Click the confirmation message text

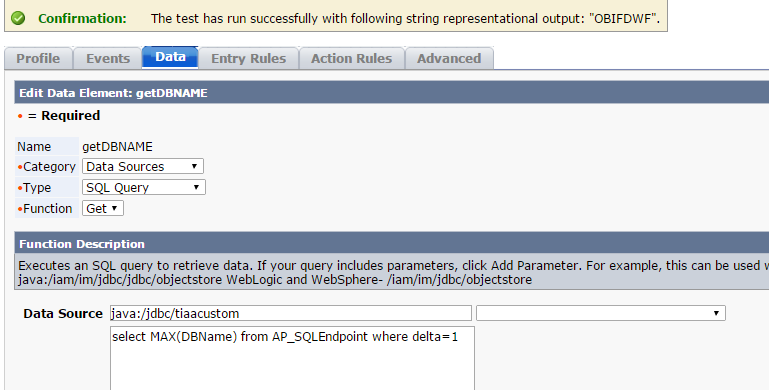pyautogui.click(x=405, y=19)
